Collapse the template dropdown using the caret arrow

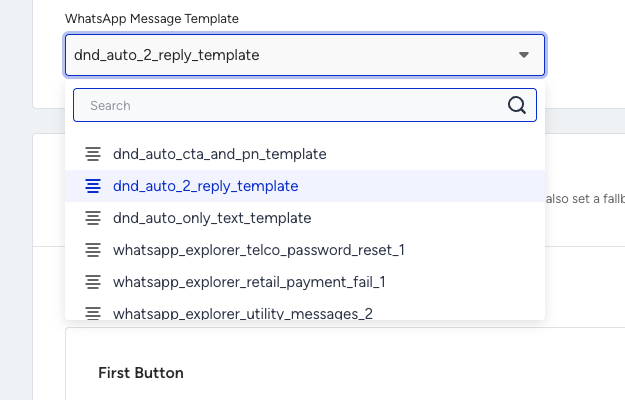pyautogui.click(x=524, y=55)
